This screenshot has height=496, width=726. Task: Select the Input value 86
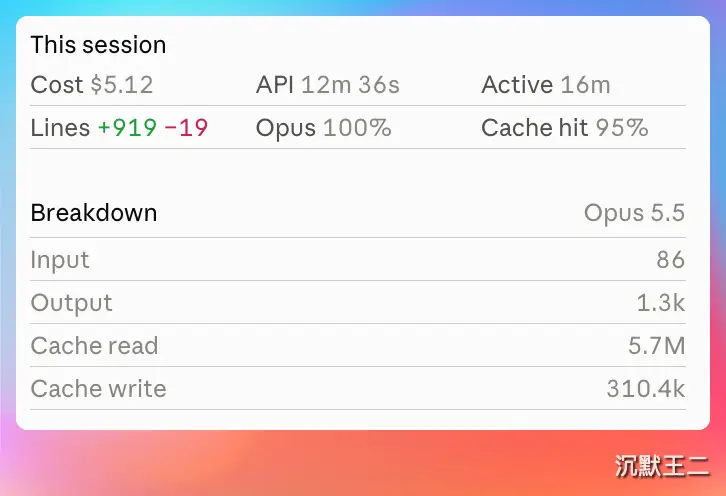tap(671, 260)
